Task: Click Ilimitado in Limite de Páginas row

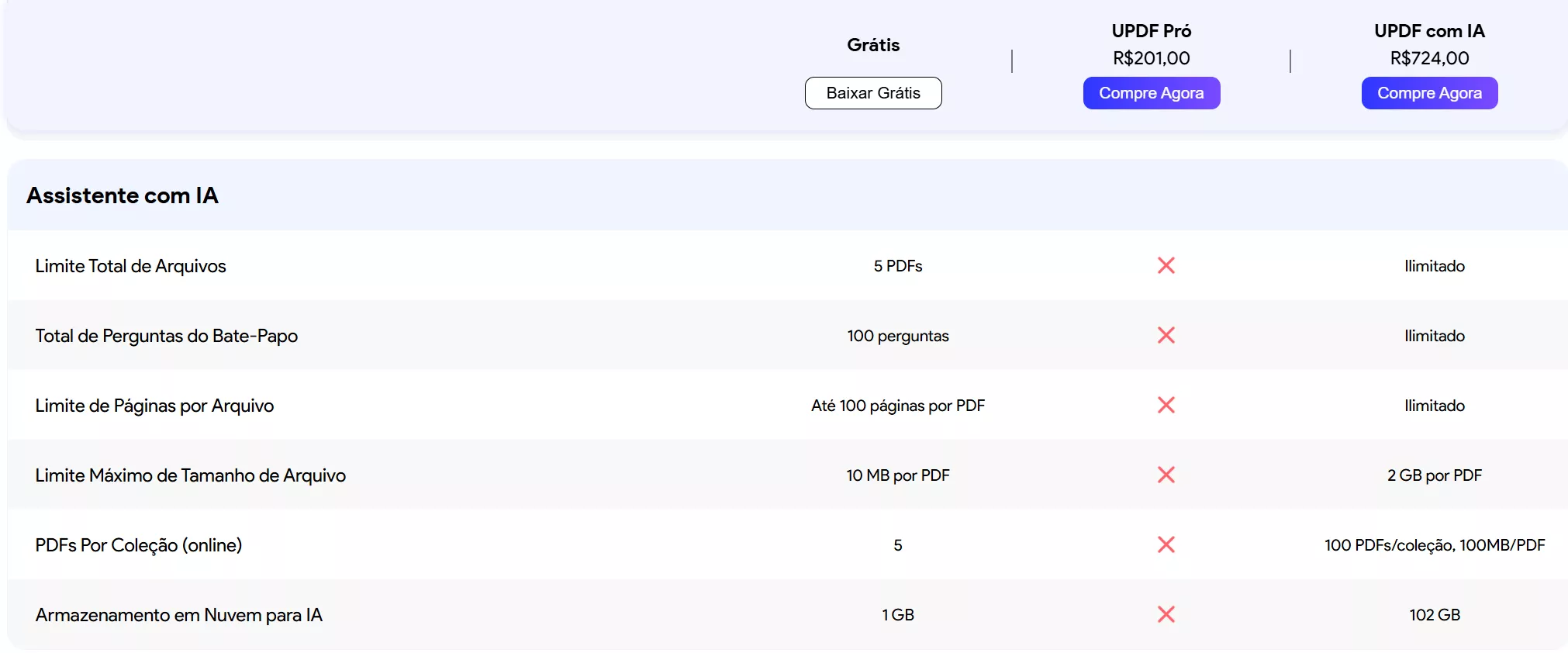Action: pos(1435,406)
